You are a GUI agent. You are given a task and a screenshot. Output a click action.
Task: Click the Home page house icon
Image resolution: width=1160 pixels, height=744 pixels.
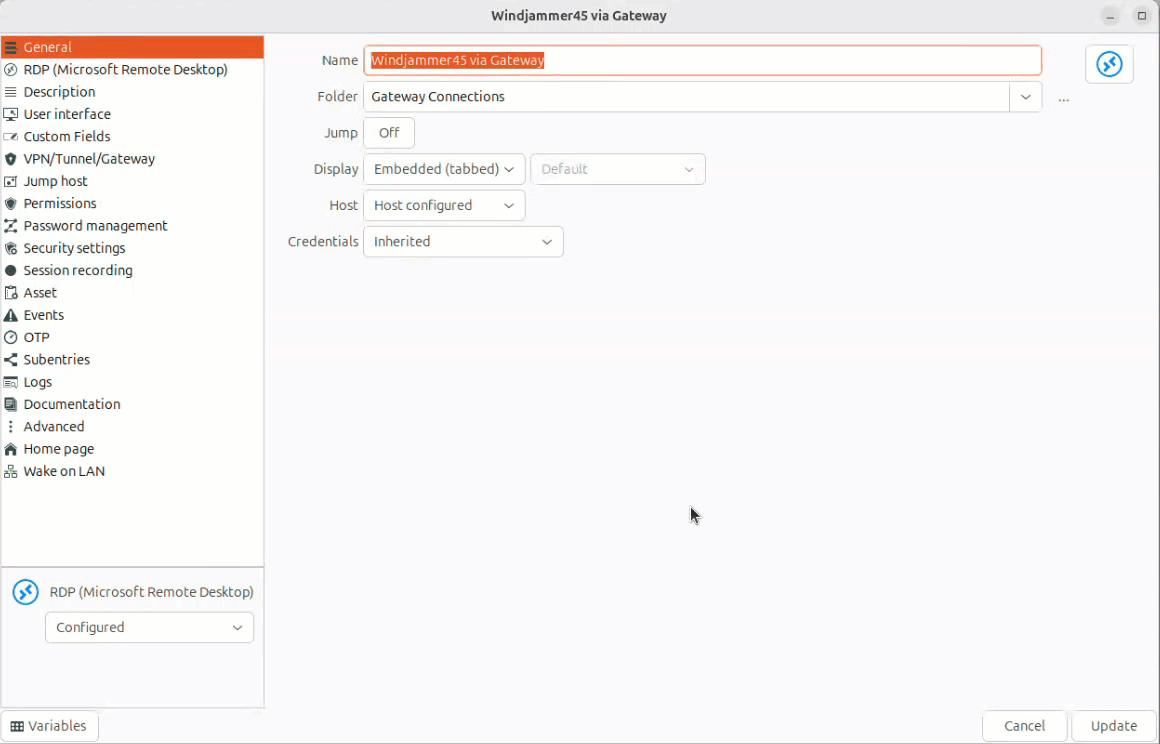tap(11, 450)
